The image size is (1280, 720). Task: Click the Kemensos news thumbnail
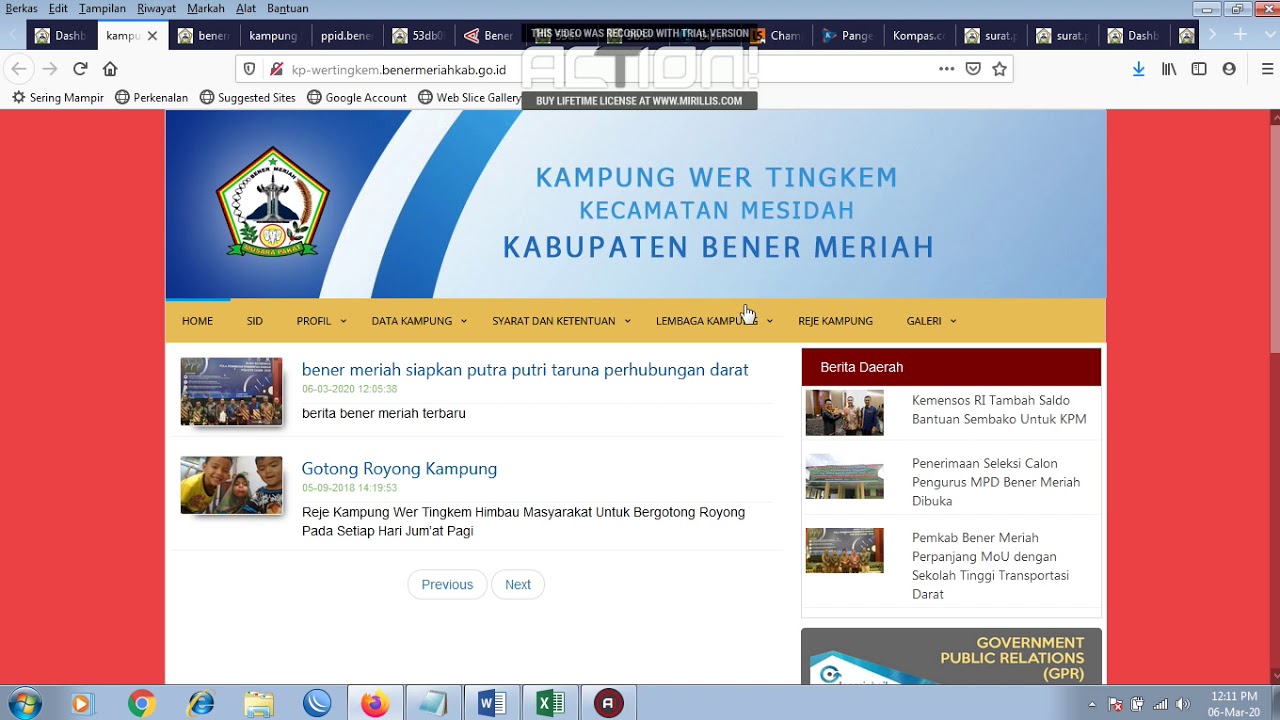pos(845,413)
